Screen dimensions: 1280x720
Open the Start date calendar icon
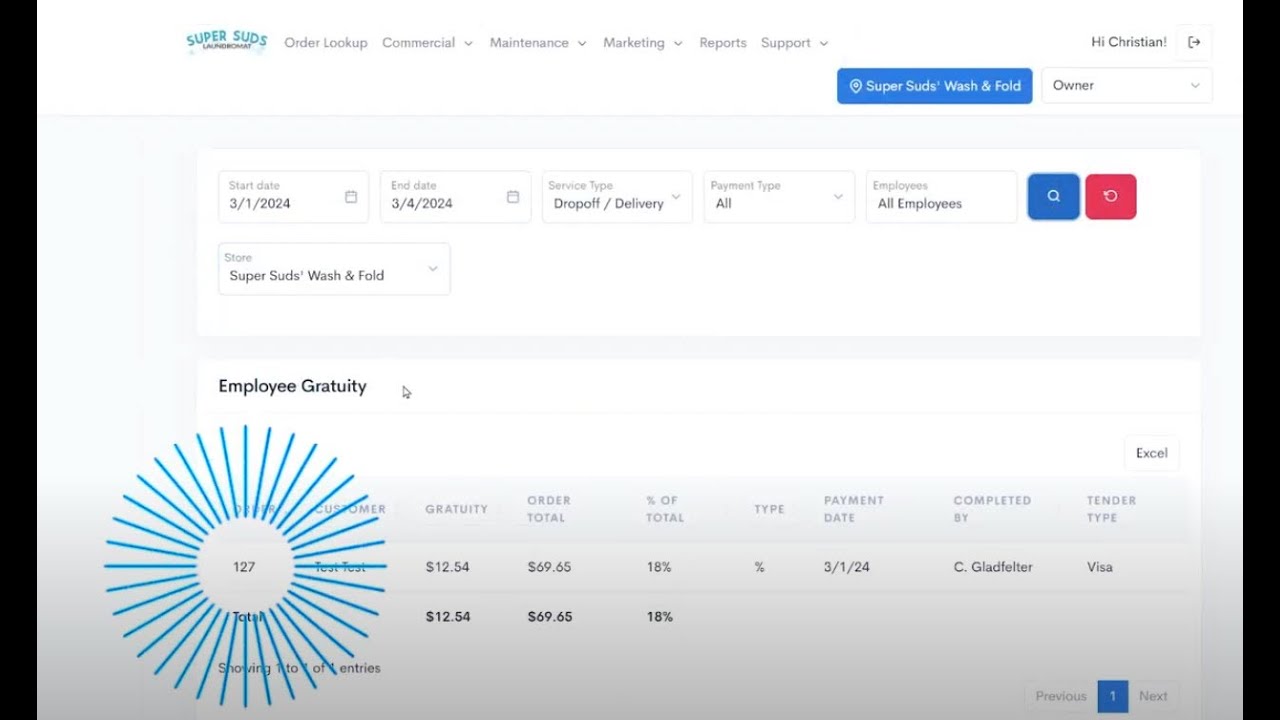coord(351,197)
